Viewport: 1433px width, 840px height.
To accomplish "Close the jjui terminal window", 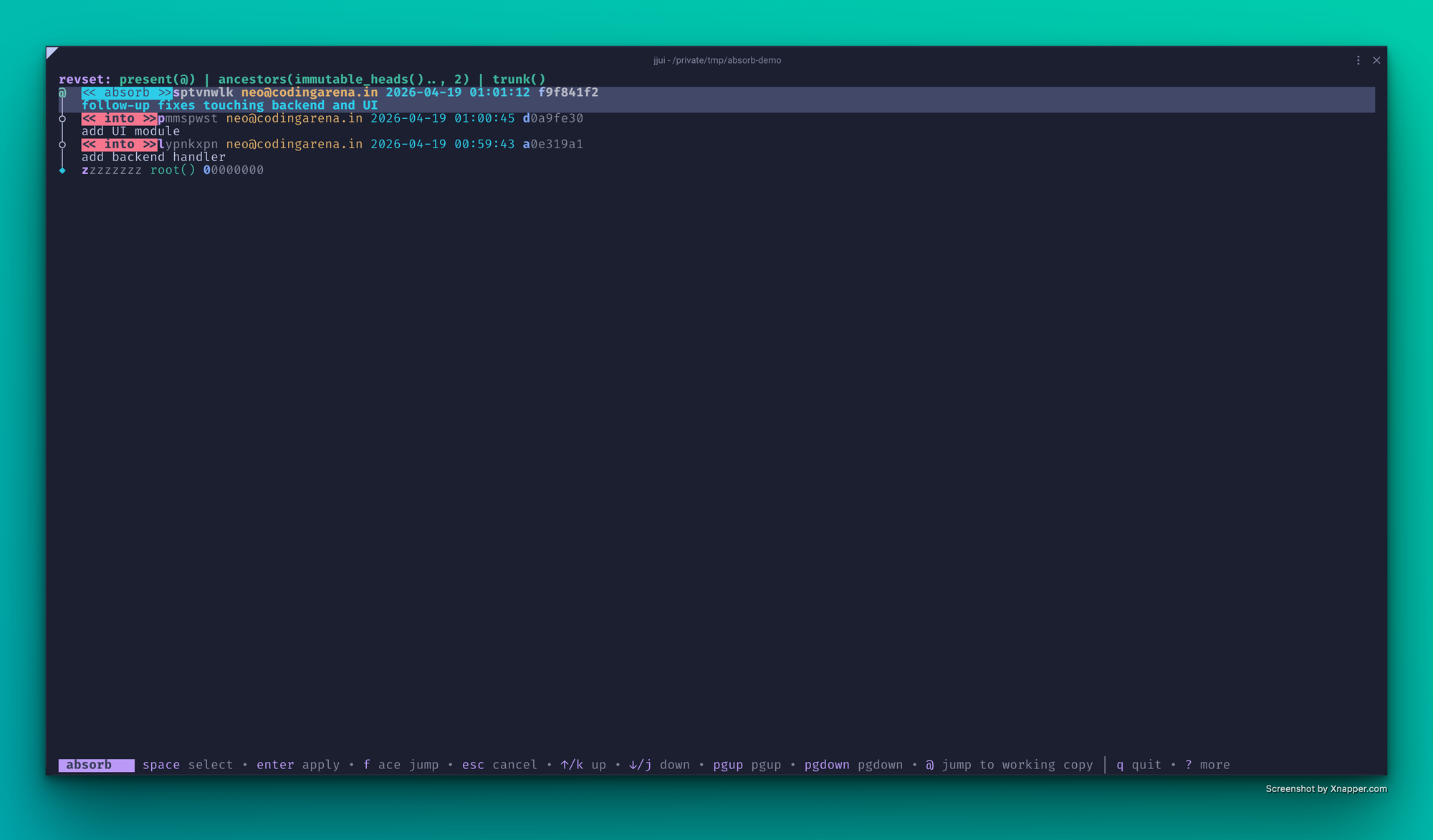I will [1376, 60].
